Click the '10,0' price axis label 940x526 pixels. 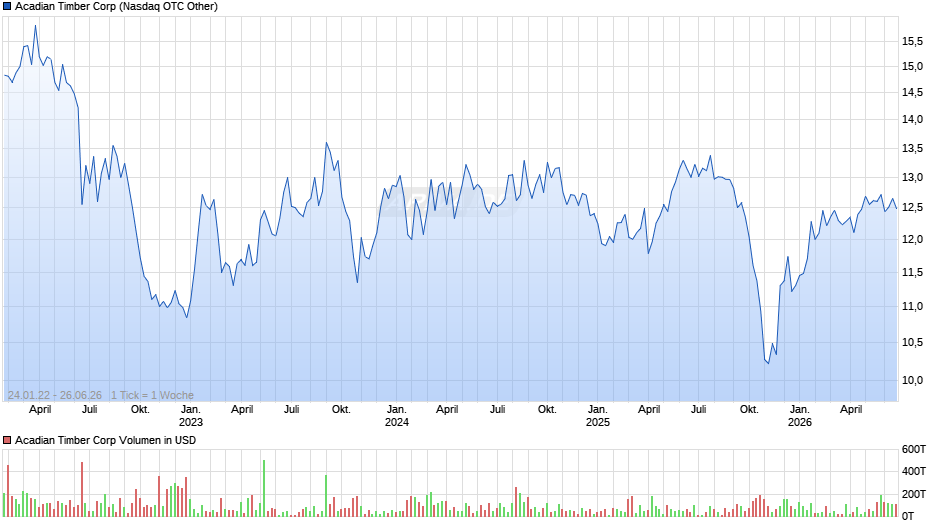point(912,380)
